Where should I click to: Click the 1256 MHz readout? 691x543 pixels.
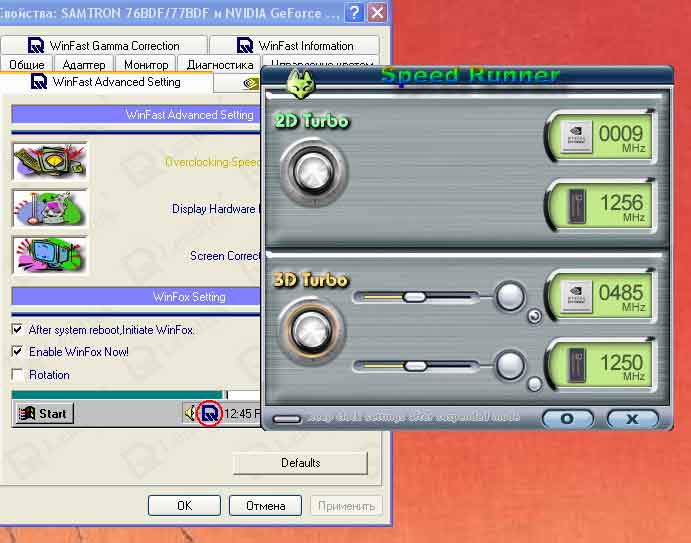(x=622, y=206)
